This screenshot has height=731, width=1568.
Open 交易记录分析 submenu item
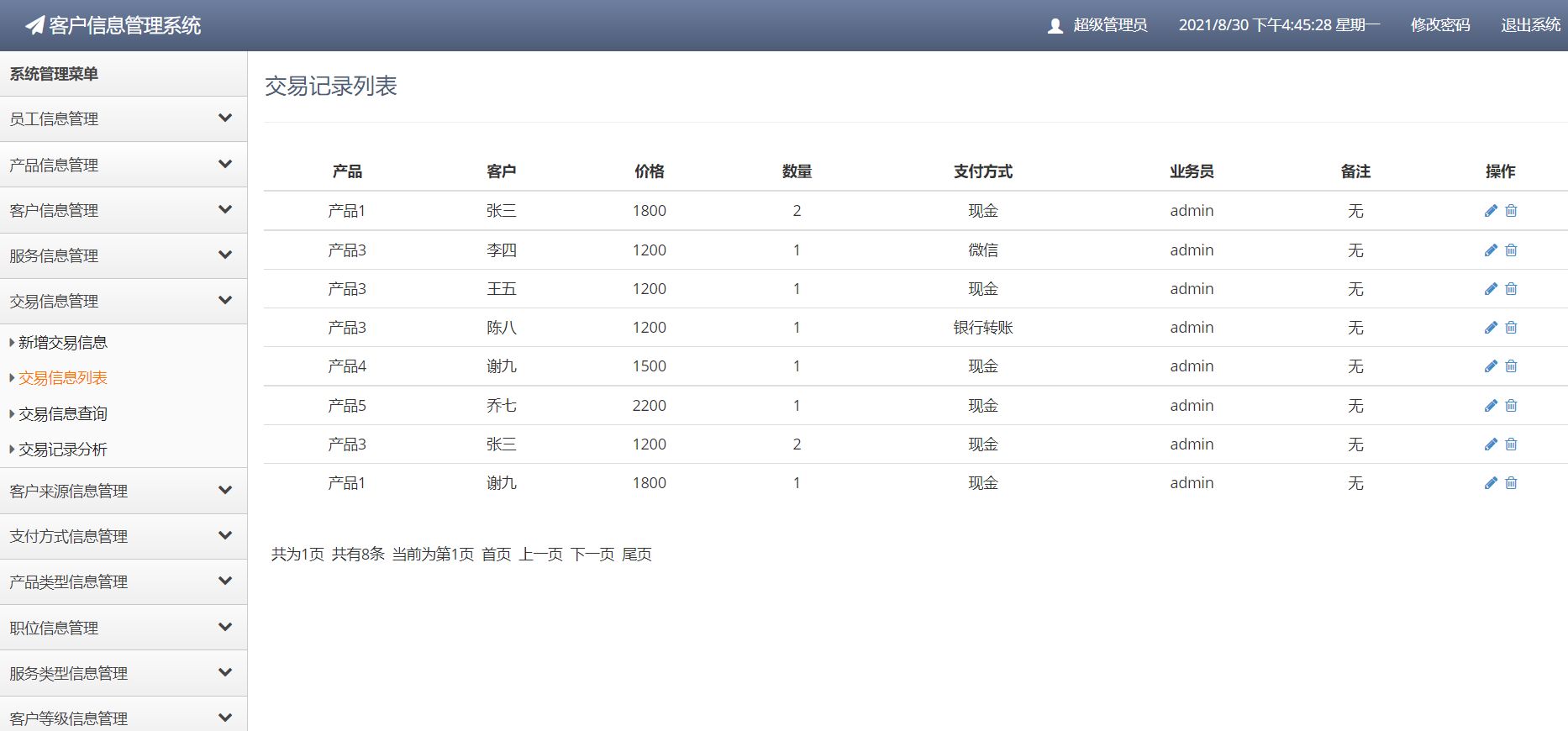pyautogui.click(x=63, y=450)
